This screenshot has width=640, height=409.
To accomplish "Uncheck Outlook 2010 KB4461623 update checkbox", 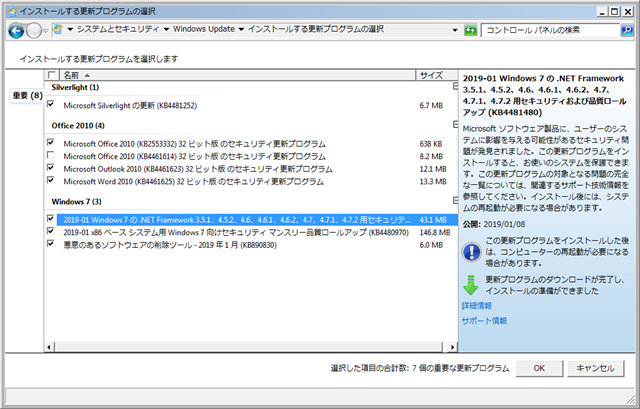I will pos(51,167).
